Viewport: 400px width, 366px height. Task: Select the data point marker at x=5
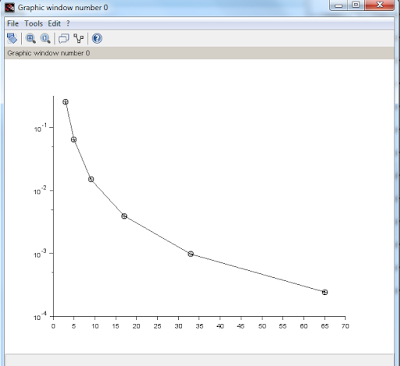(x=74, y=140)
